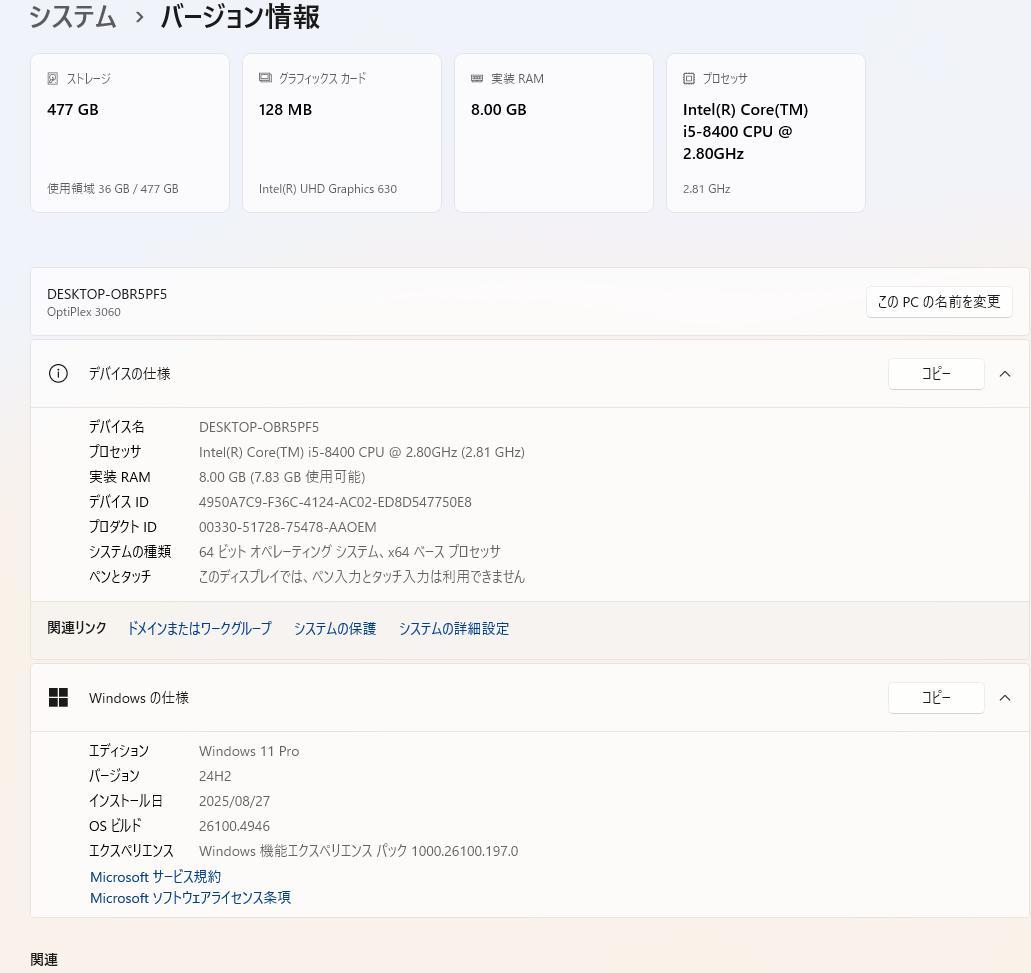Click the RAM icon beside 実装 RAM
Viewport: 1031px width, 973px height.
(477, 78)
